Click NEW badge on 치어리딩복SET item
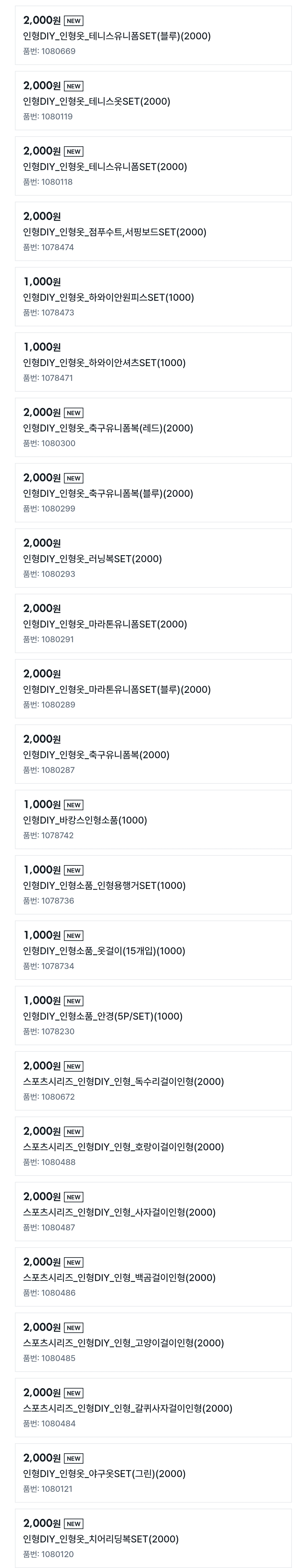This screenshot has width=307, height=1568. (x=74, y=1524)
